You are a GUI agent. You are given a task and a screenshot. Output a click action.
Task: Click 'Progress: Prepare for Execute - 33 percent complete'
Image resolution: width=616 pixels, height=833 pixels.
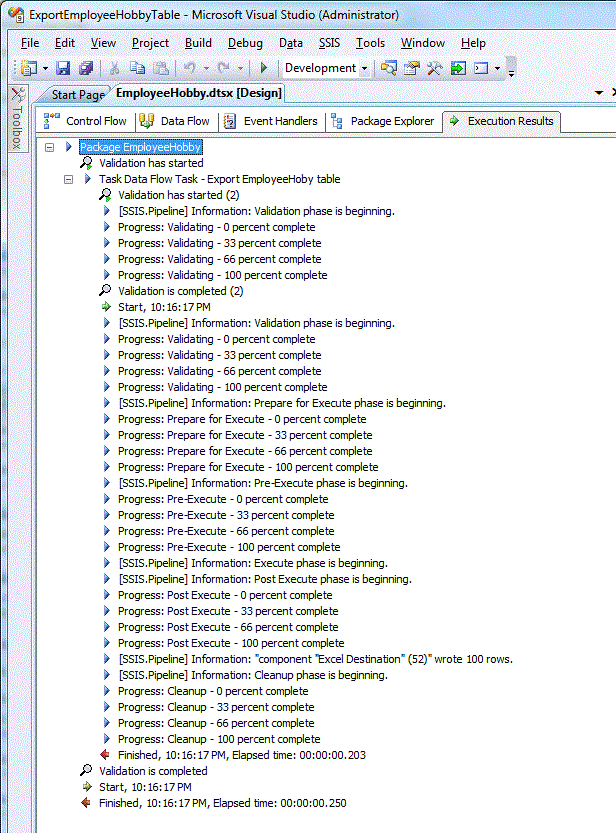pos(245,435)
